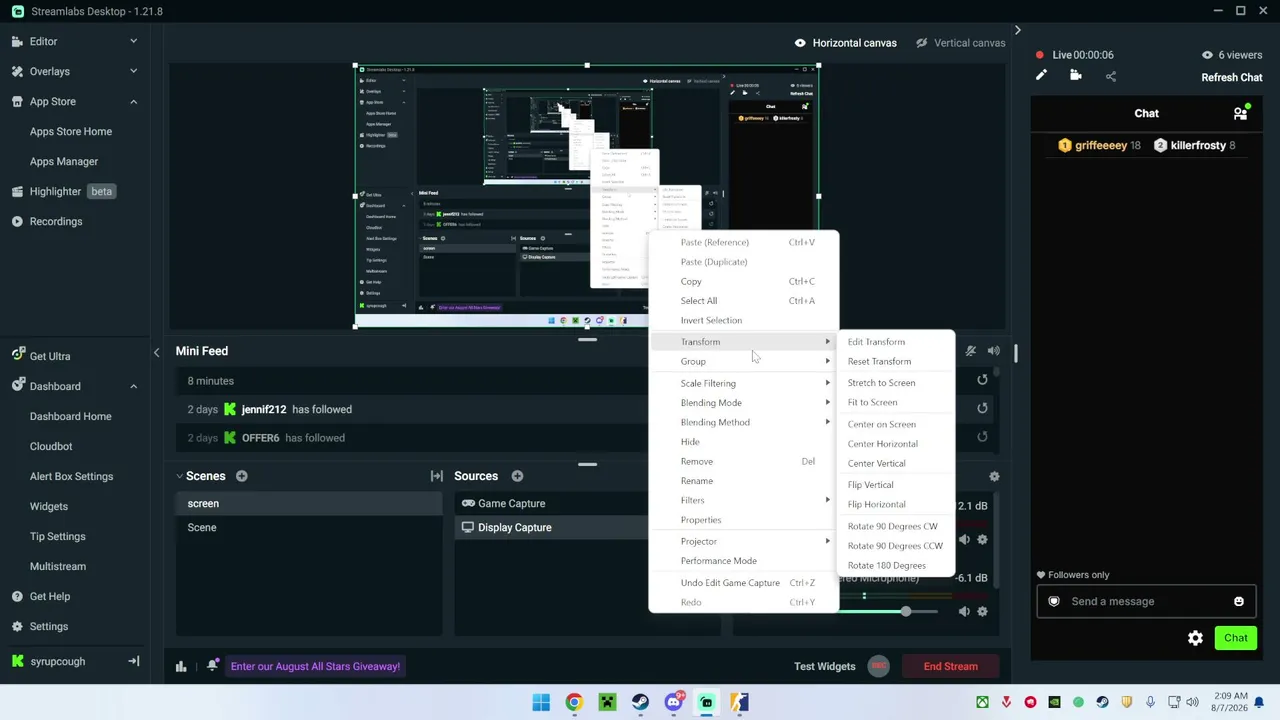Click the Test Widgets button
Image resolution: width=1280 pixels, height=720 pixels.
(825, 666)
